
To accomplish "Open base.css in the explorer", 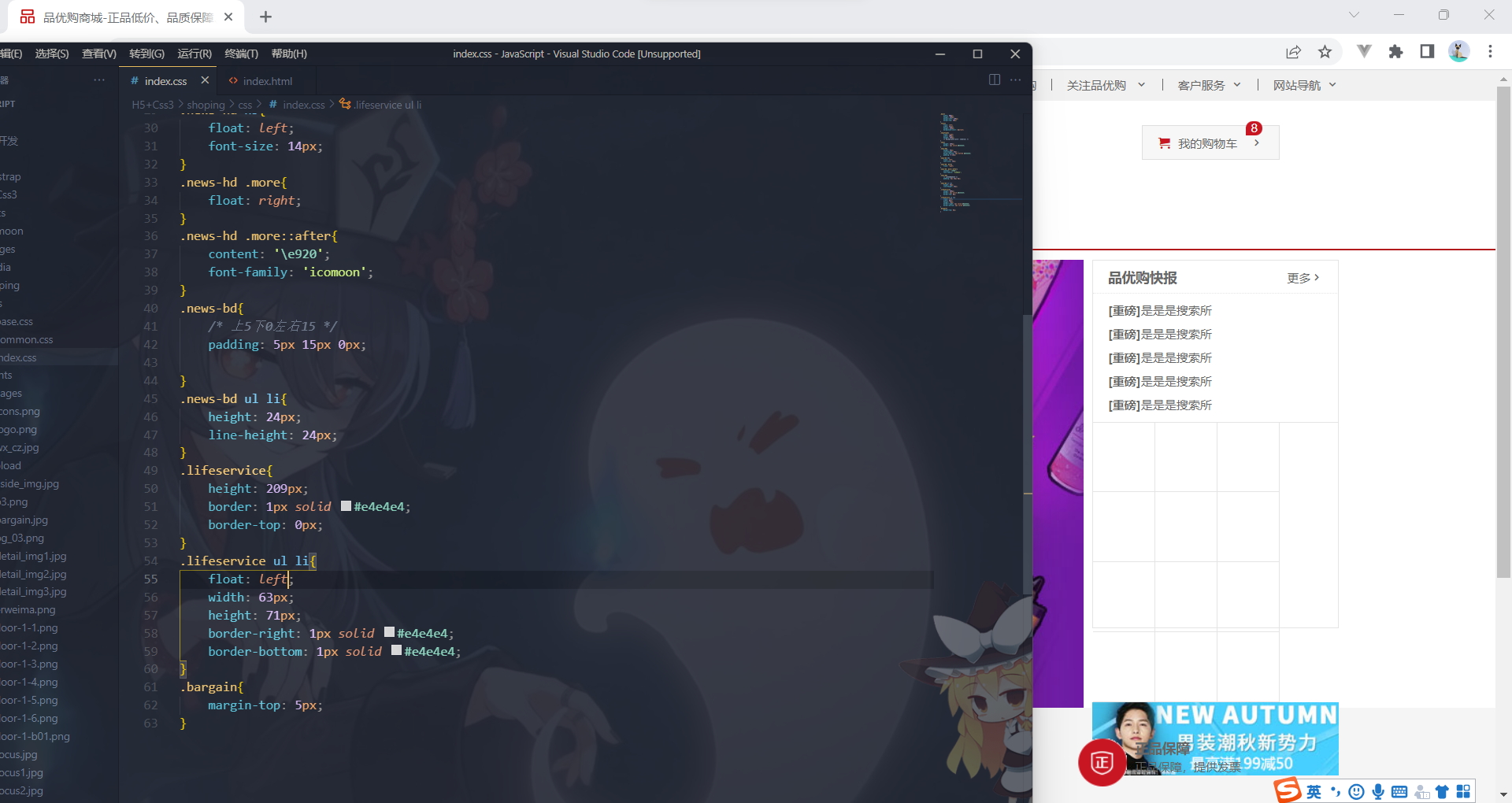I will coord(17,321).
